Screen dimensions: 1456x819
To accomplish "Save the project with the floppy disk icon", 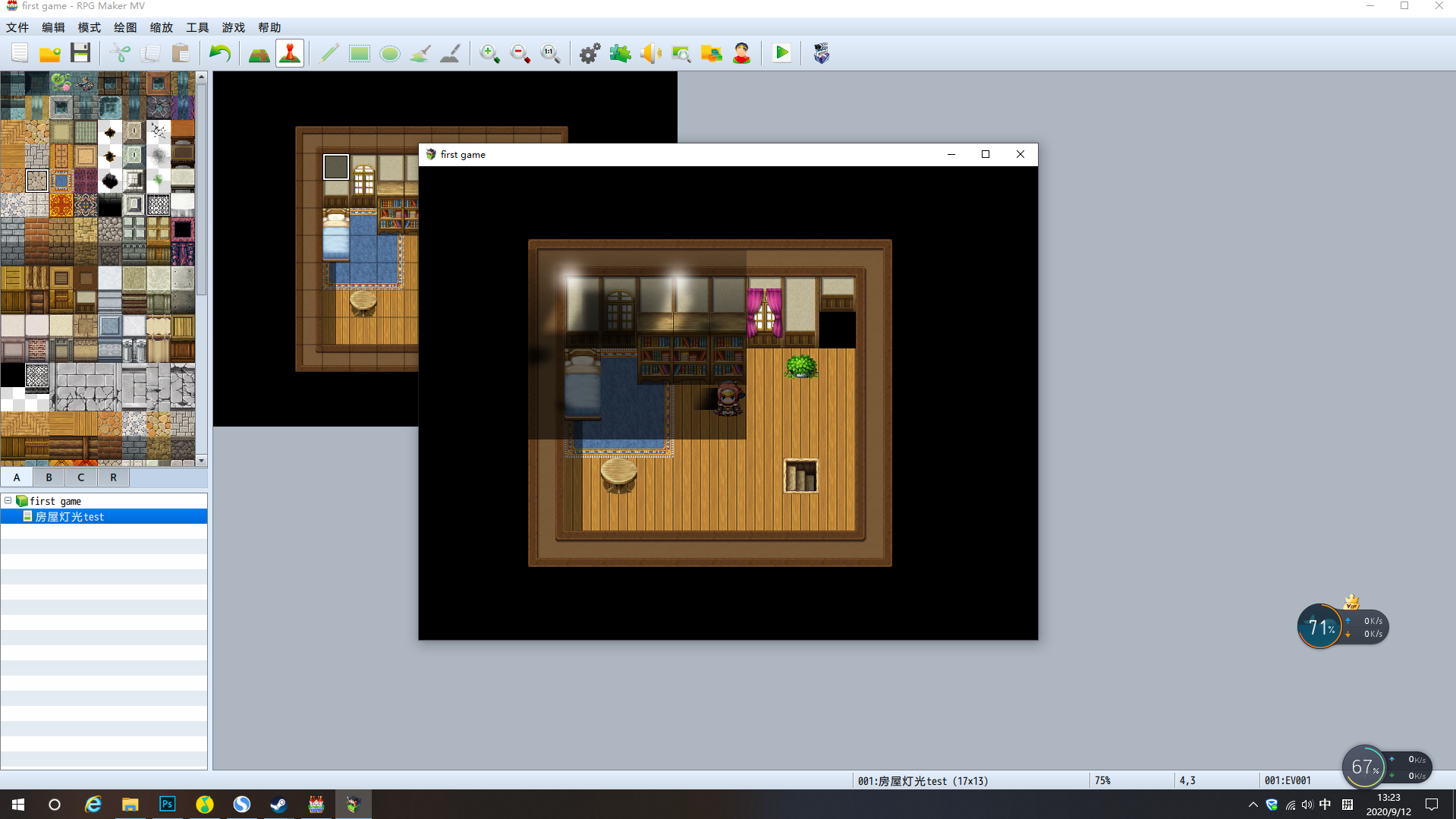I will point(80,53).
